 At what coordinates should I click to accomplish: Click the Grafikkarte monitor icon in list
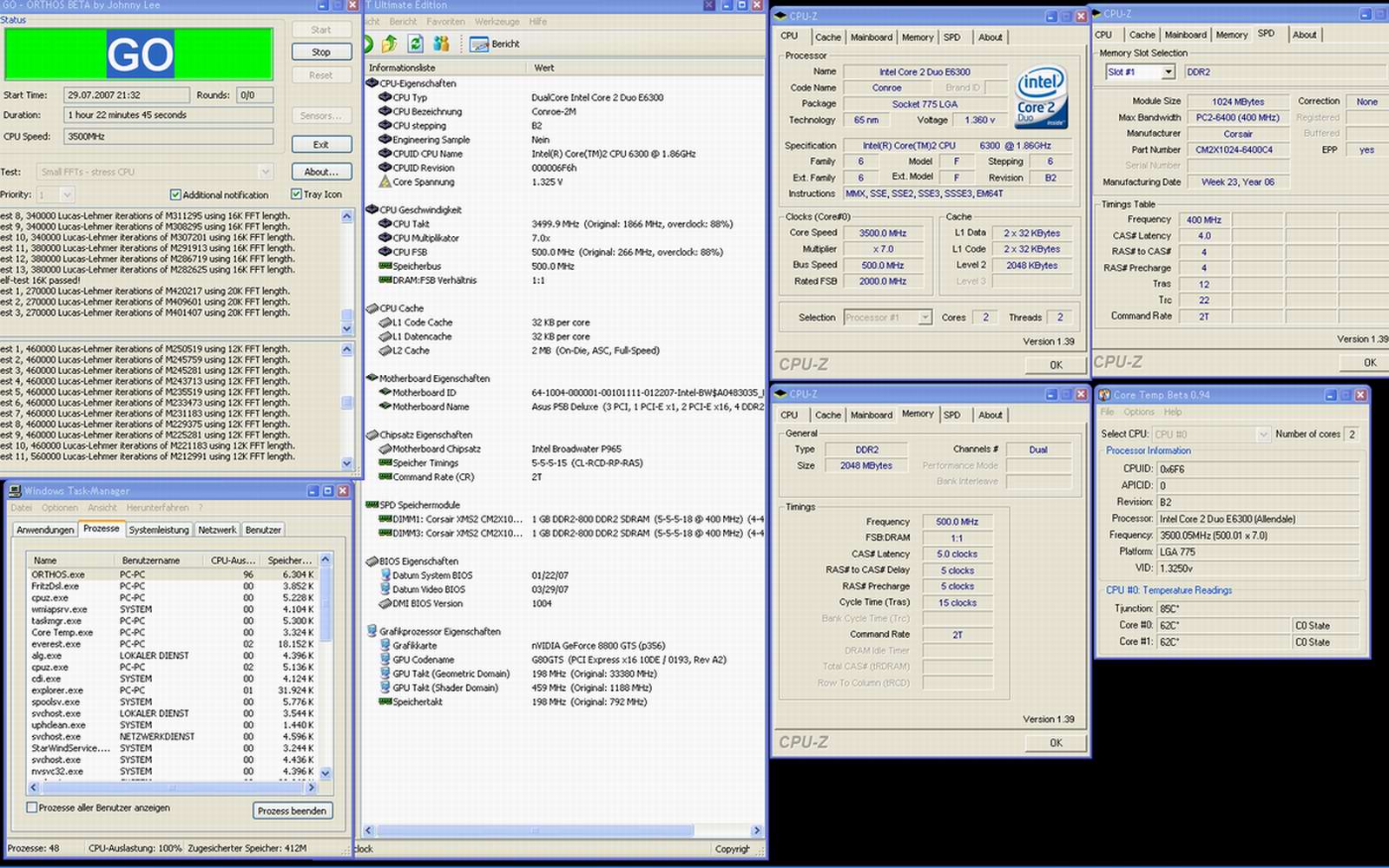click(x=385, y=646)
